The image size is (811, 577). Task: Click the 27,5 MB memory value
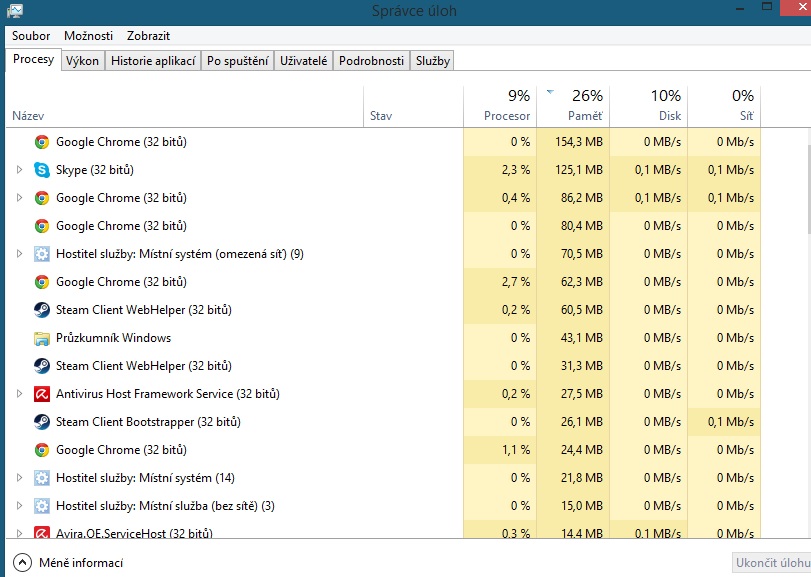(582, 394)
